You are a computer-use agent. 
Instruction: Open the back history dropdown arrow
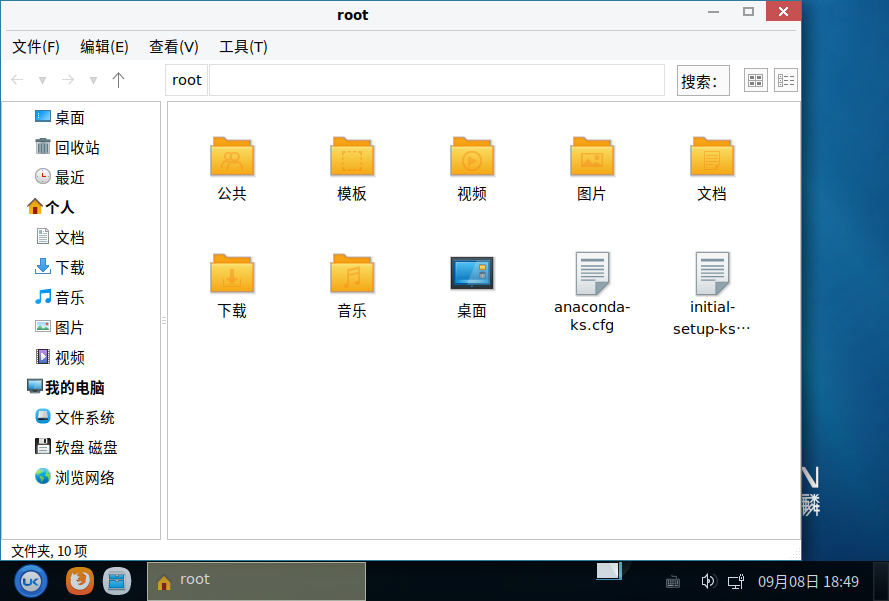tap(42, 80)
